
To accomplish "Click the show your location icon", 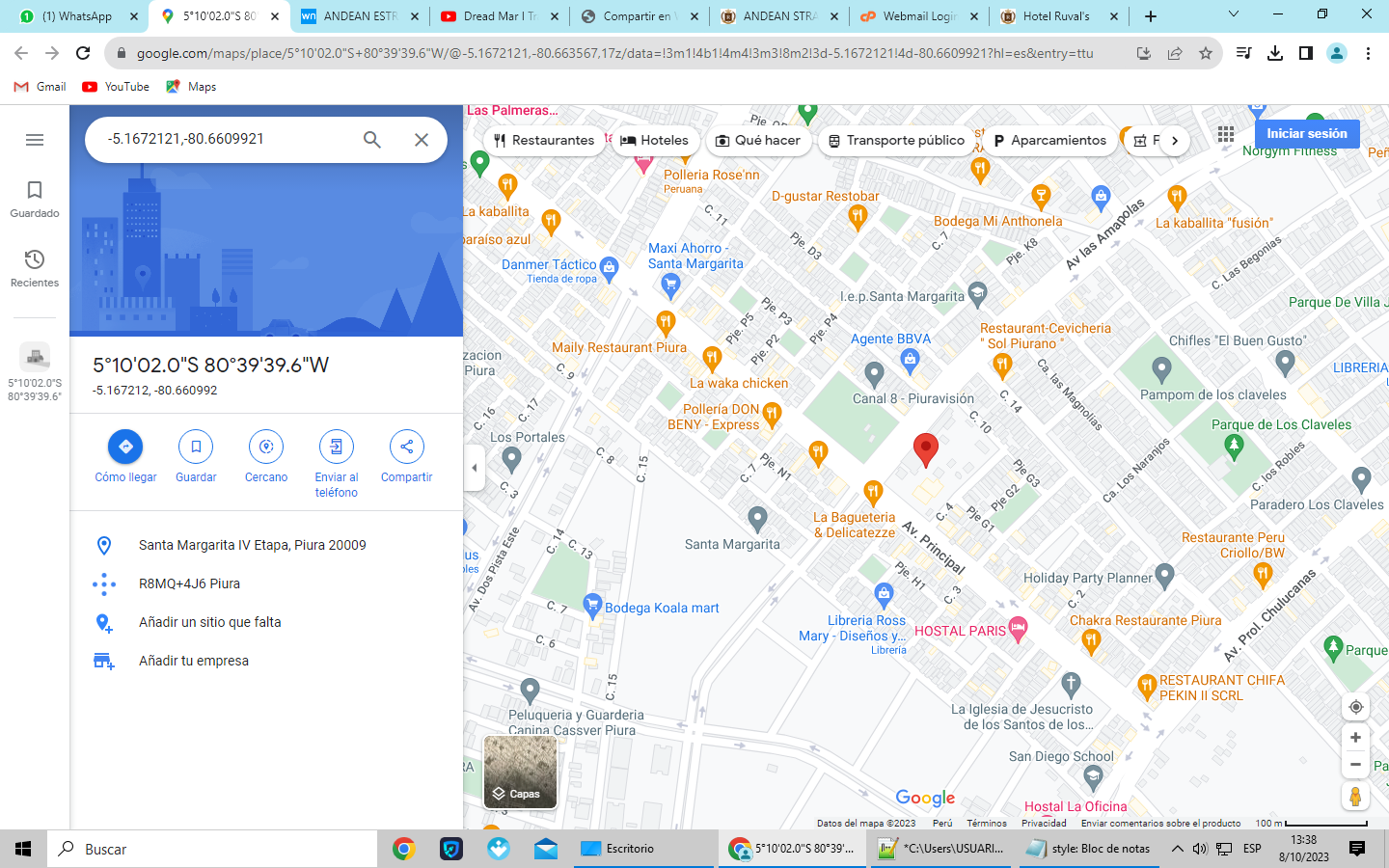I will tap(1355, 707).
